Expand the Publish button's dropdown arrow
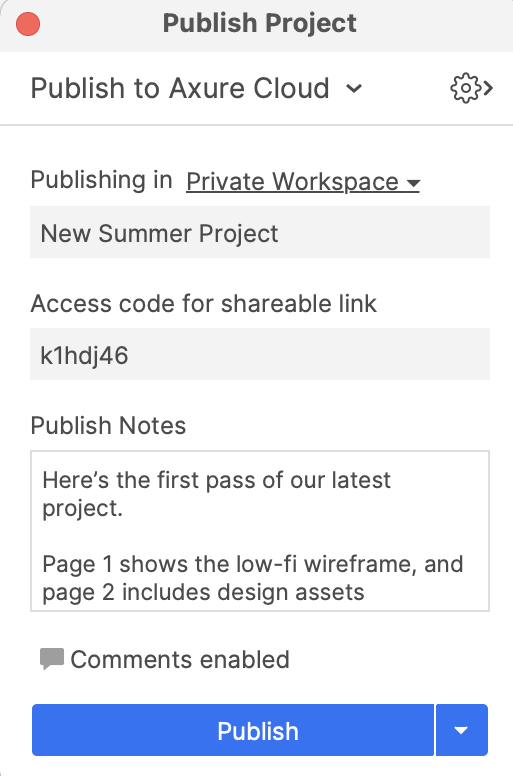The height and width of the screenshot is (776, 513). (x=462, y=730)
